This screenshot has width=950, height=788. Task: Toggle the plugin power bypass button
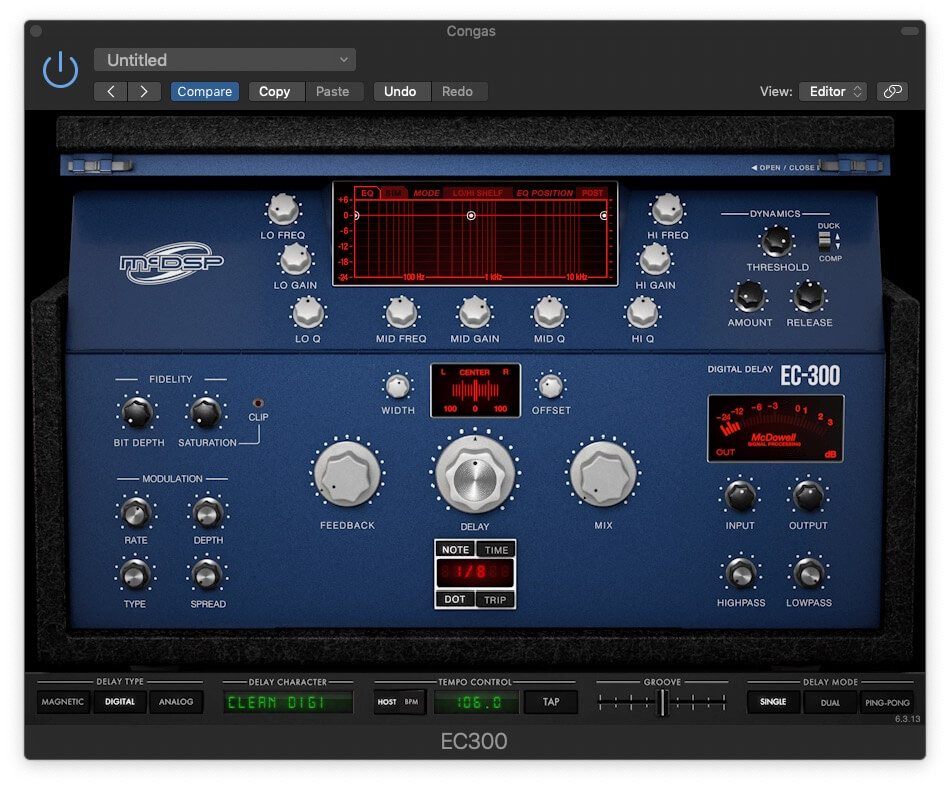point(61,70)
